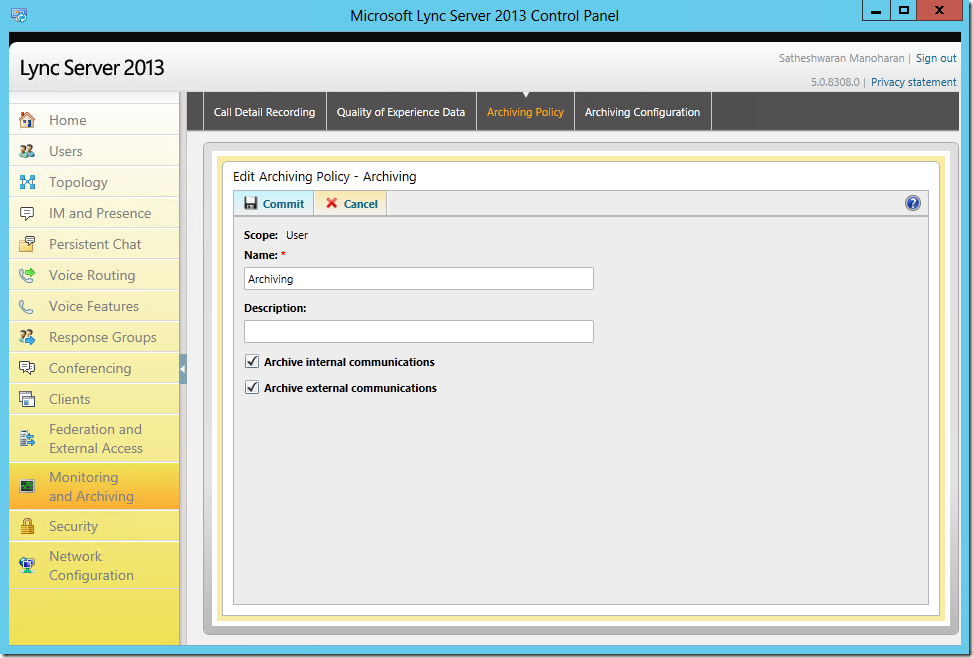Click the Network Configuration globe icon
The width and height of the screenshot is (973, 658).
pyautogui.click(x=27, y=565)
